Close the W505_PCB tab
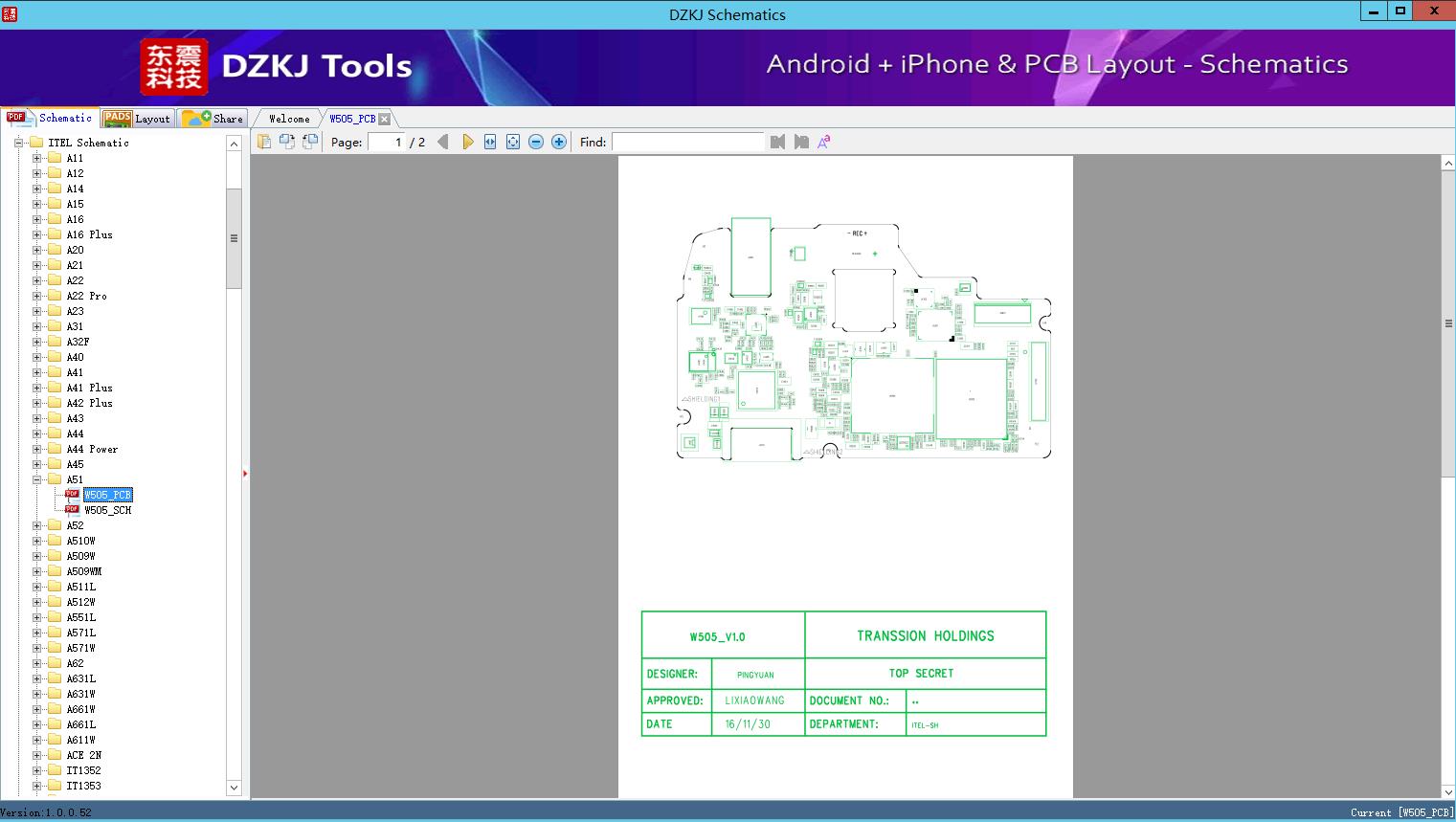Image resolution: width=1456 pixels, height=822 pixels. (x=384, y=119)
